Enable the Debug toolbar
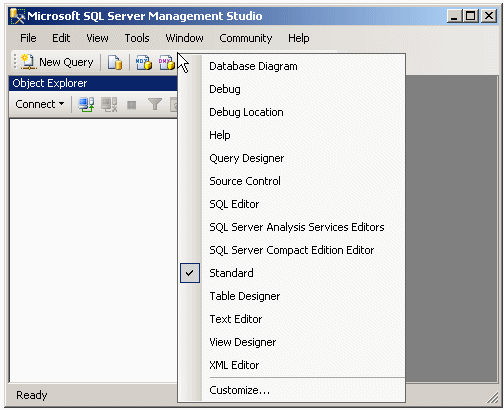The height and width of the screenshot is (410, 504). coord(292,89)
